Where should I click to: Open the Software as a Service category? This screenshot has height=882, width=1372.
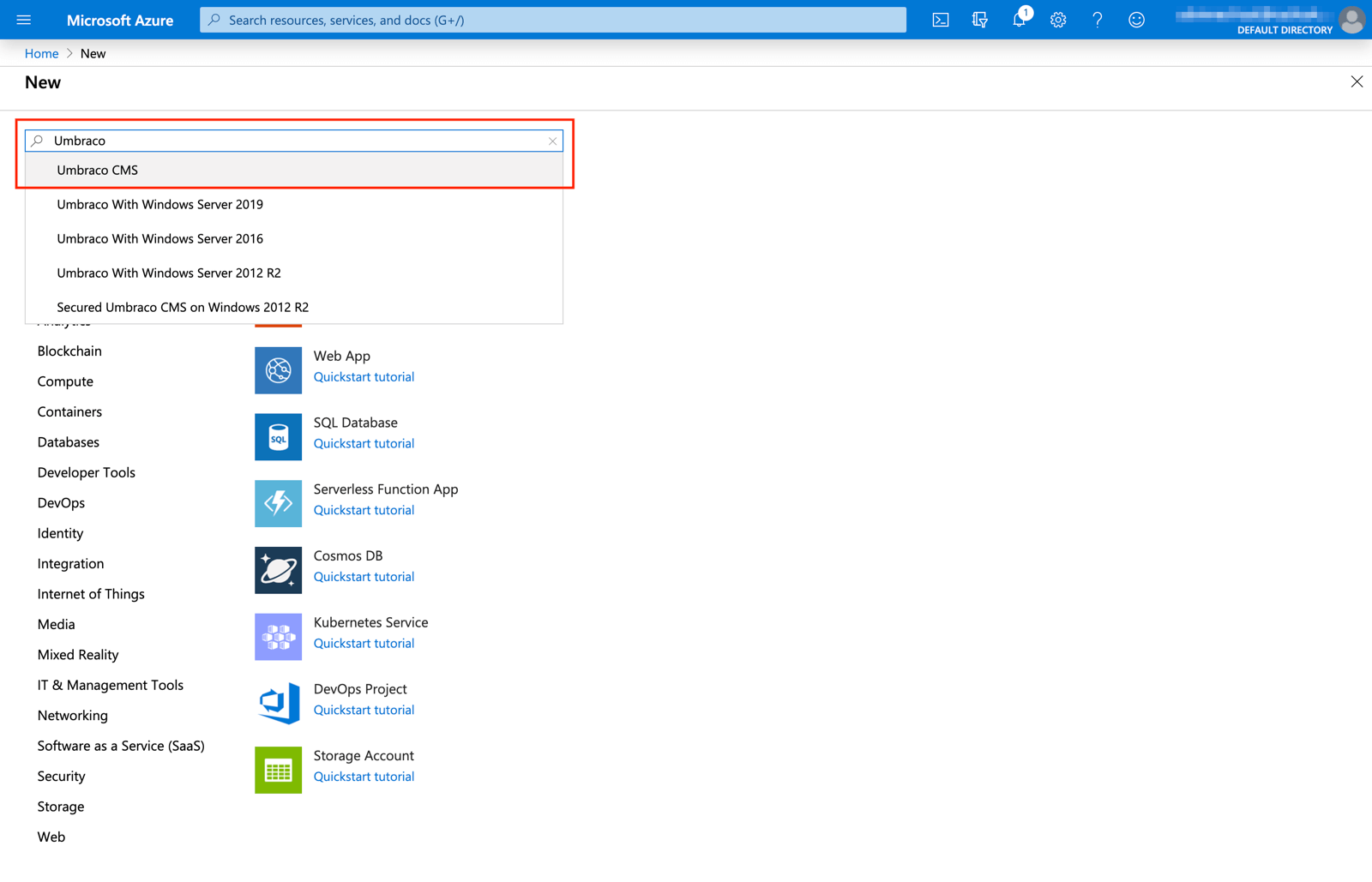click(x=121, y=746)
